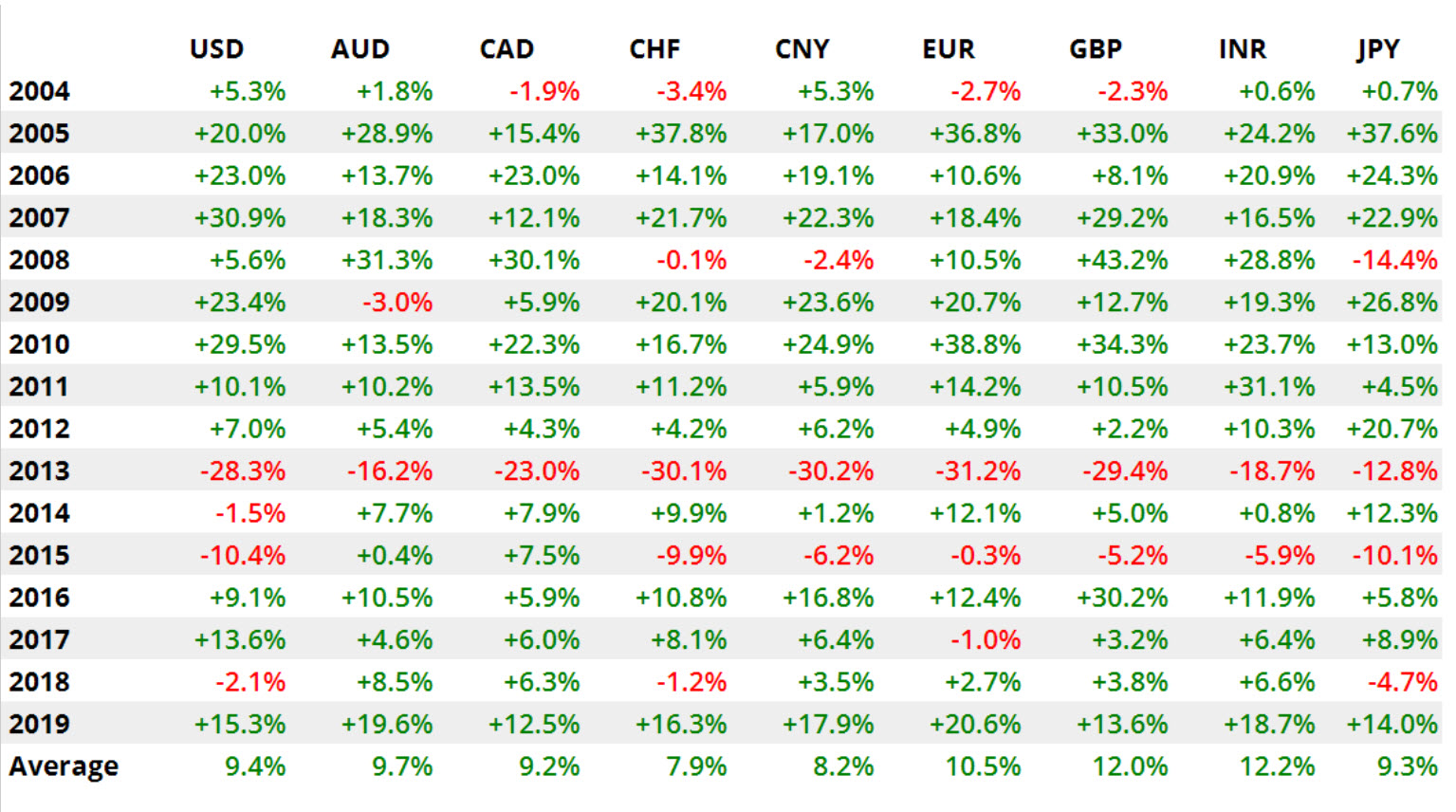
Task: Click the 2019 row label
Action: (x=40, y=724)
